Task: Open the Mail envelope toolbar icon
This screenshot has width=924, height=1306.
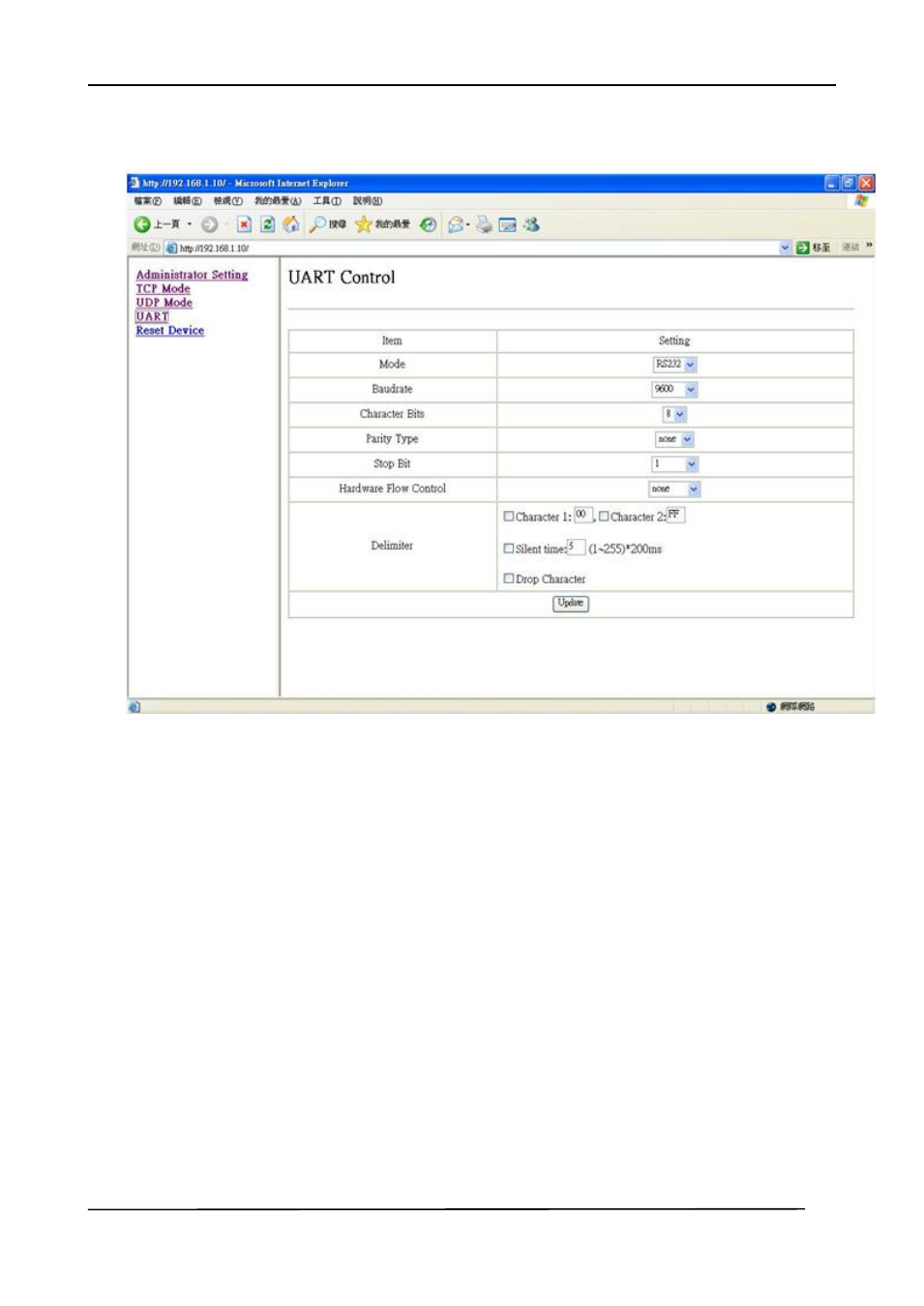Action: tap(456, 224)
